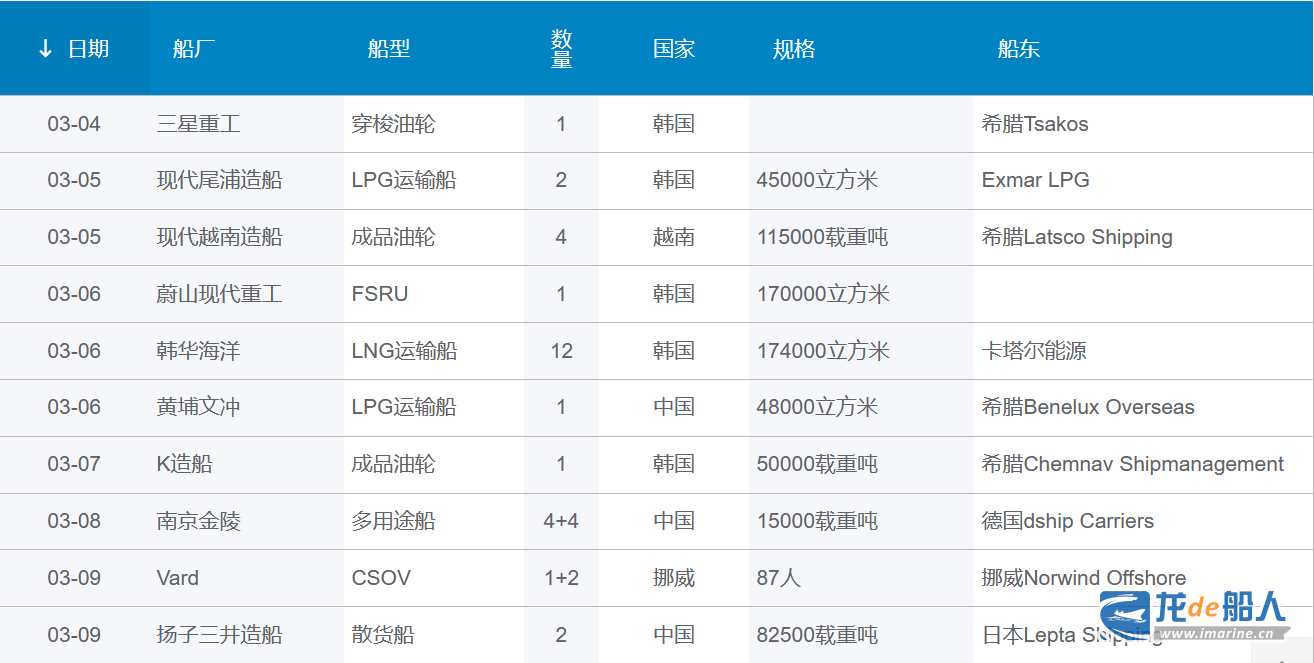
Task: Click ship type 散货船
Action: click(383, 635)
